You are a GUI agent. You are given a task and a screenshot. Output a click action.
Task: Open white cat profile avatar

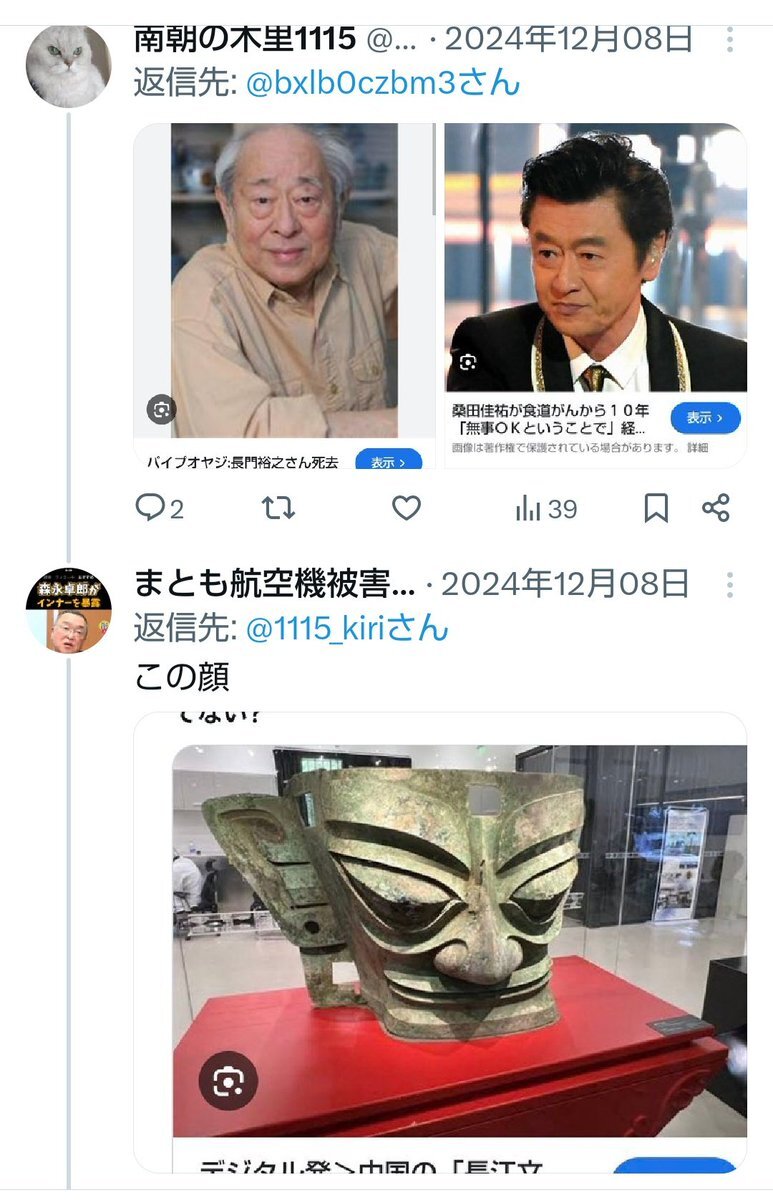(x=68, y=65)
